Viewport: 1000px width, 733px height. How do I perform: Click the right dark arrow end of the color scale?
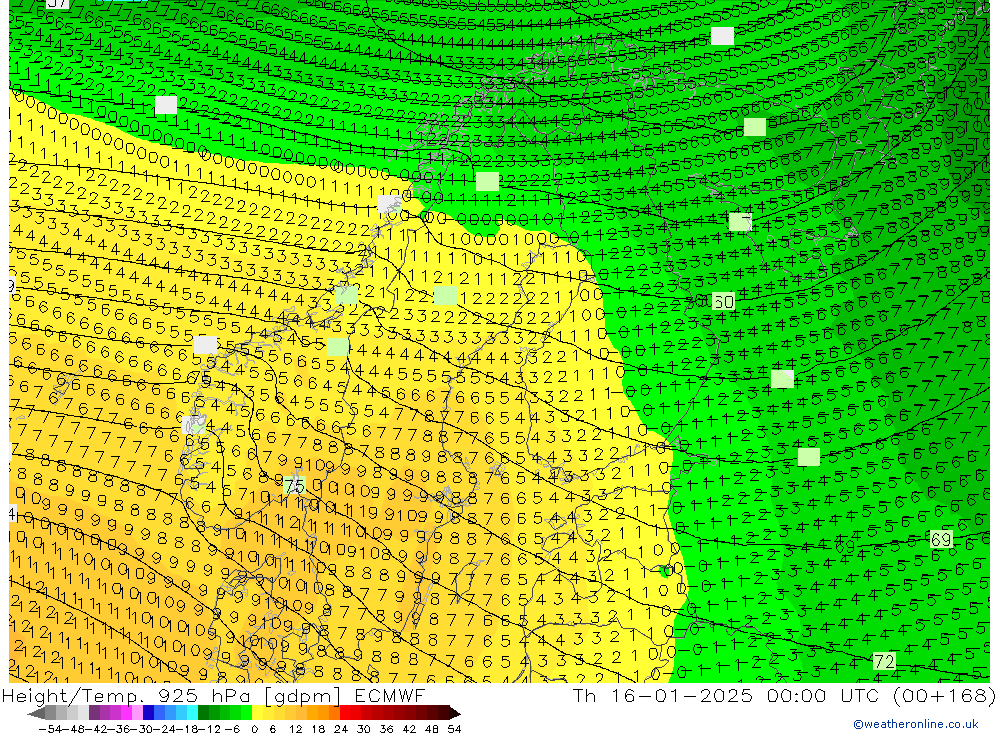point(455,714)
